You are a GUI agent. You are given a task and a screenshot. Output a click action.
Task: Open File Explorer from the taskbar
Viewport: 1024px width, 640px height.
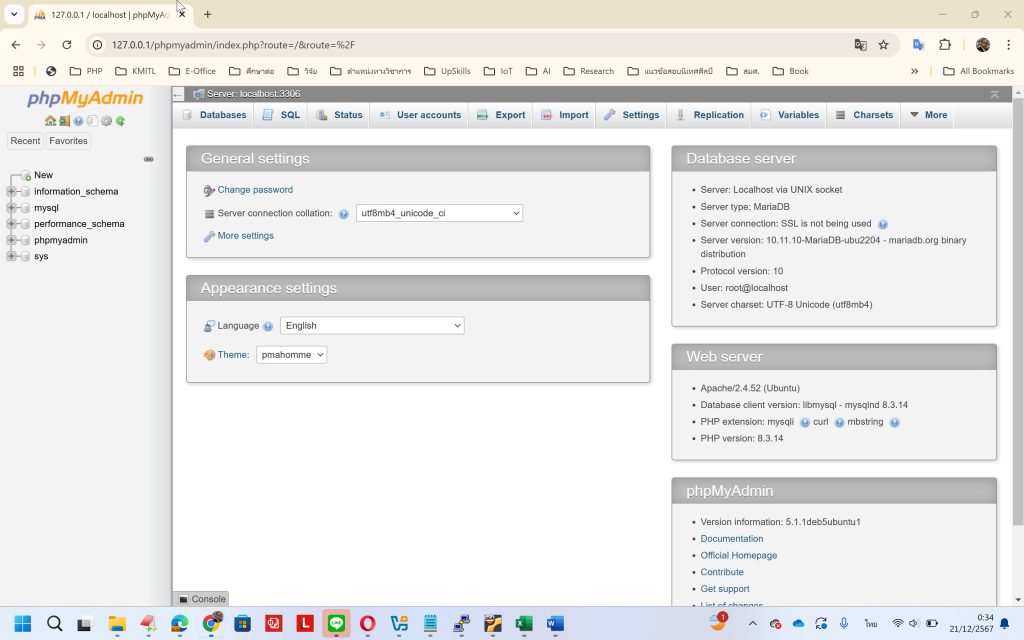click(117, 624)
